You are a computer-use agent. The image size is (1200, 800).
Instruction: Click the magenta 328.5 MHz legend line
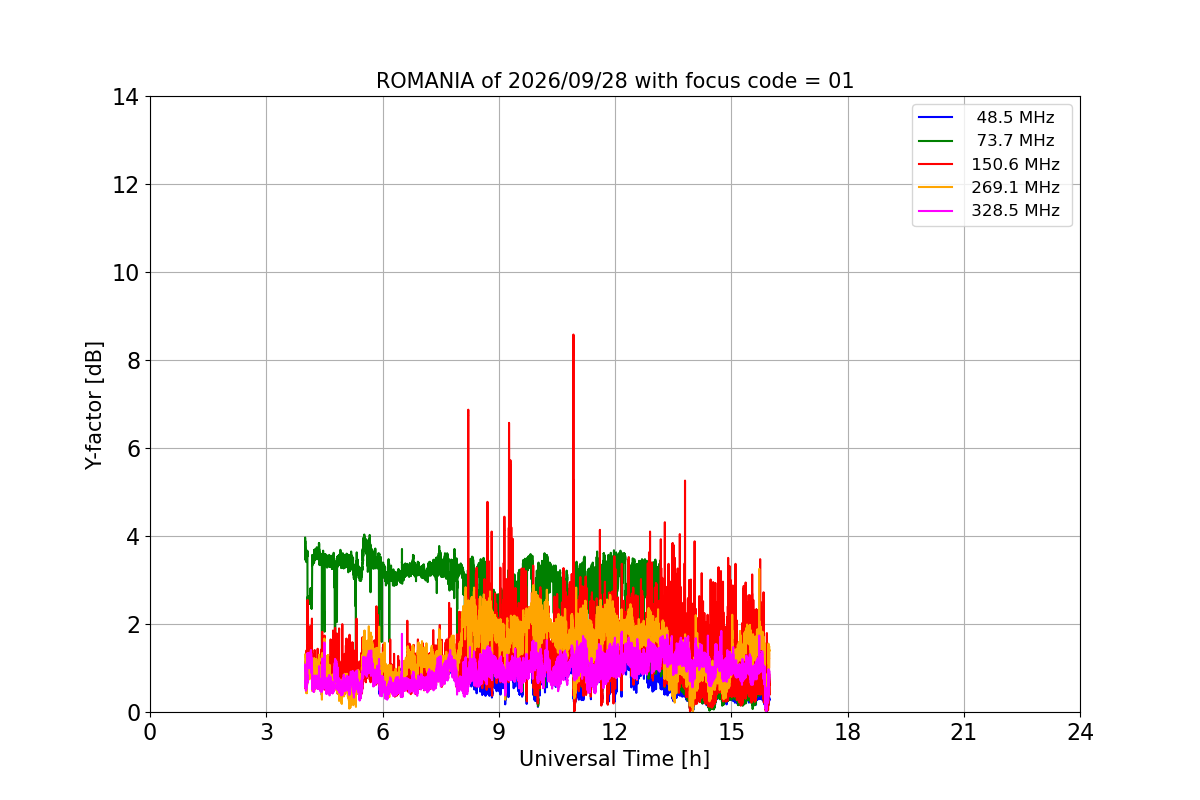(936, 211)
